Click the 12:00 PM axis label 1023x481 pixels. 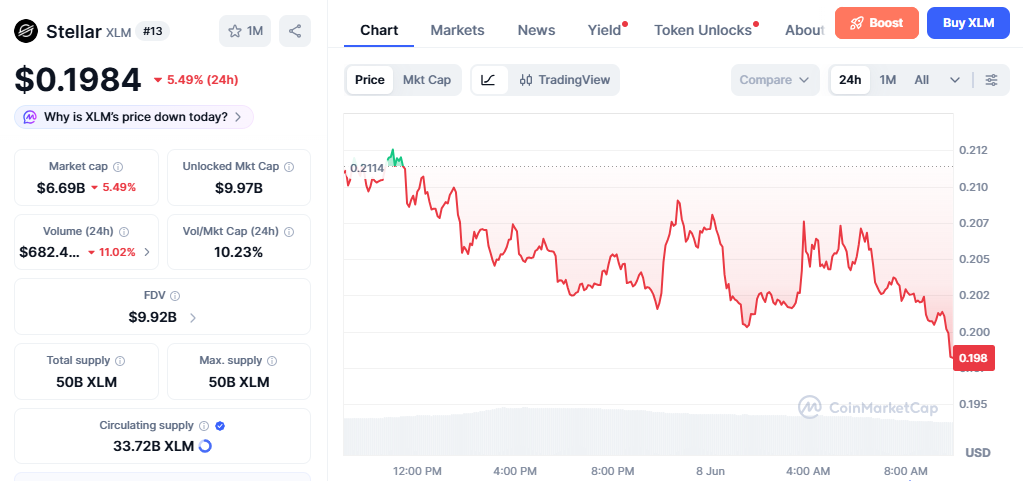click(417, 471)
